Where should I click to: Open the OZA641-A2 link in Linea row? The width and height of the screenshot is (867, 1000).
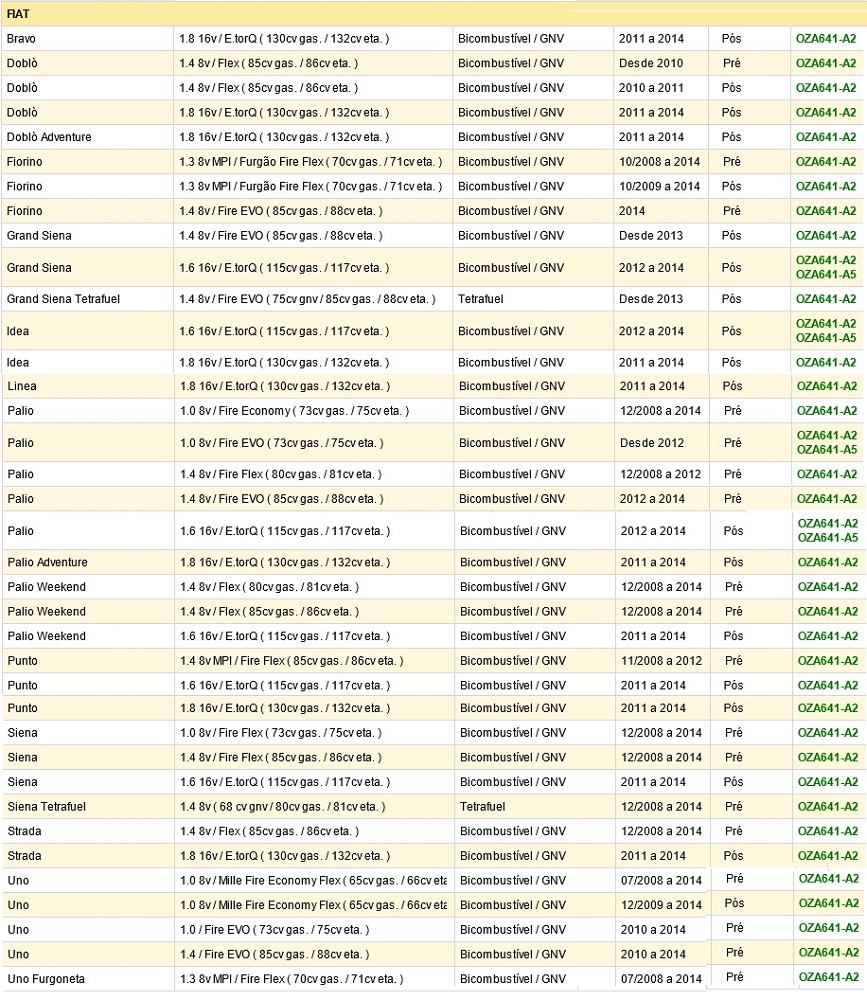[x=826, y=386]
